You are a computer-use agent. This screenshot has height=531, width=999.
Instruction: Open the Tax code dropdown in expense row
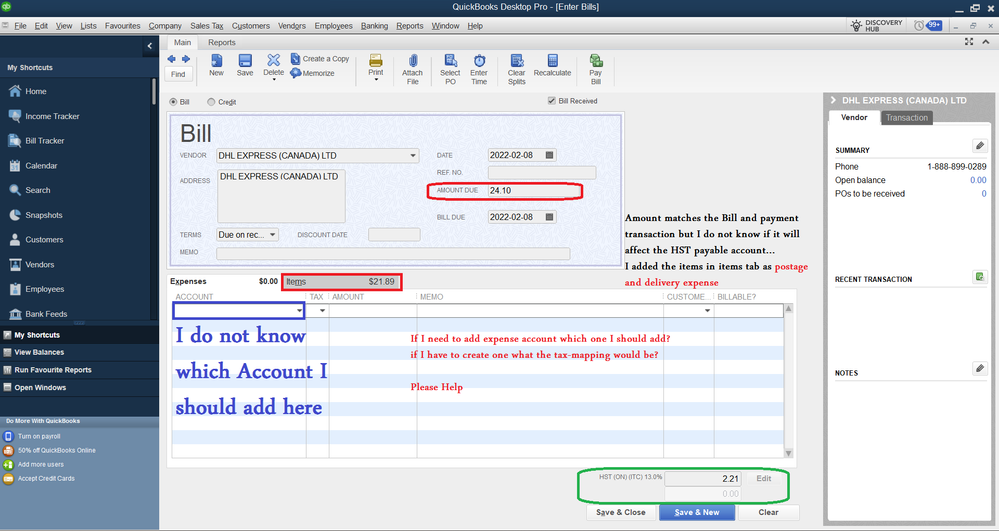point(322,311)
